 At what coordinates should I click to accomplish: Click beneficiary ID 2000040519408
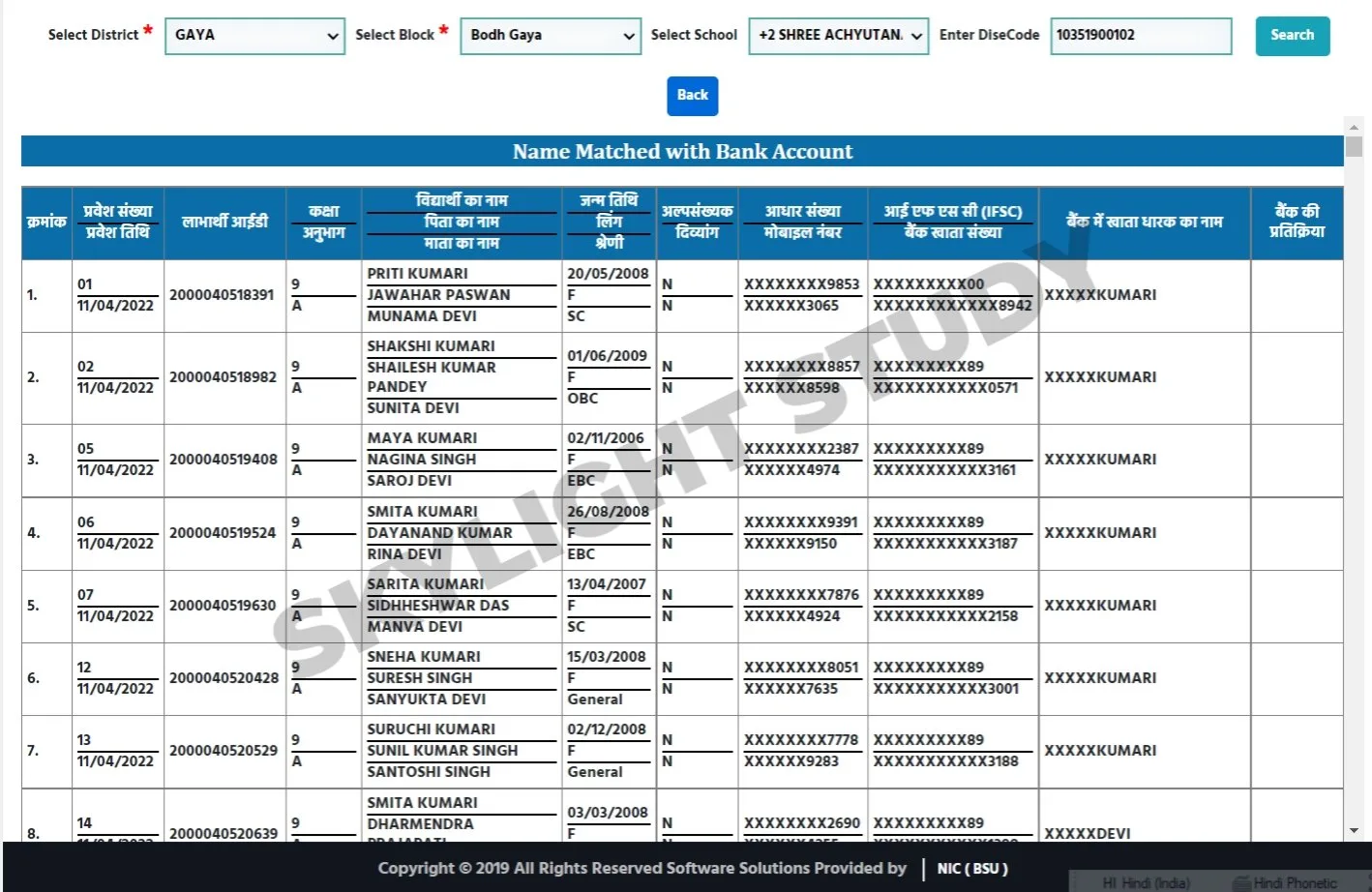223,460
